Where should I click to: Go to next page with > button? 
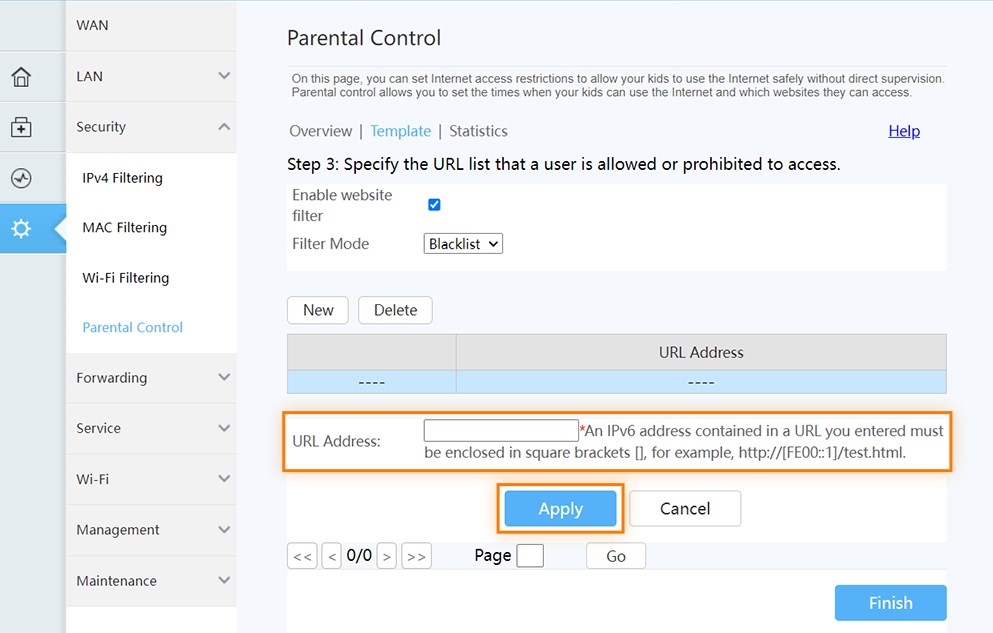pyautogui.click(x=387, y=556)
